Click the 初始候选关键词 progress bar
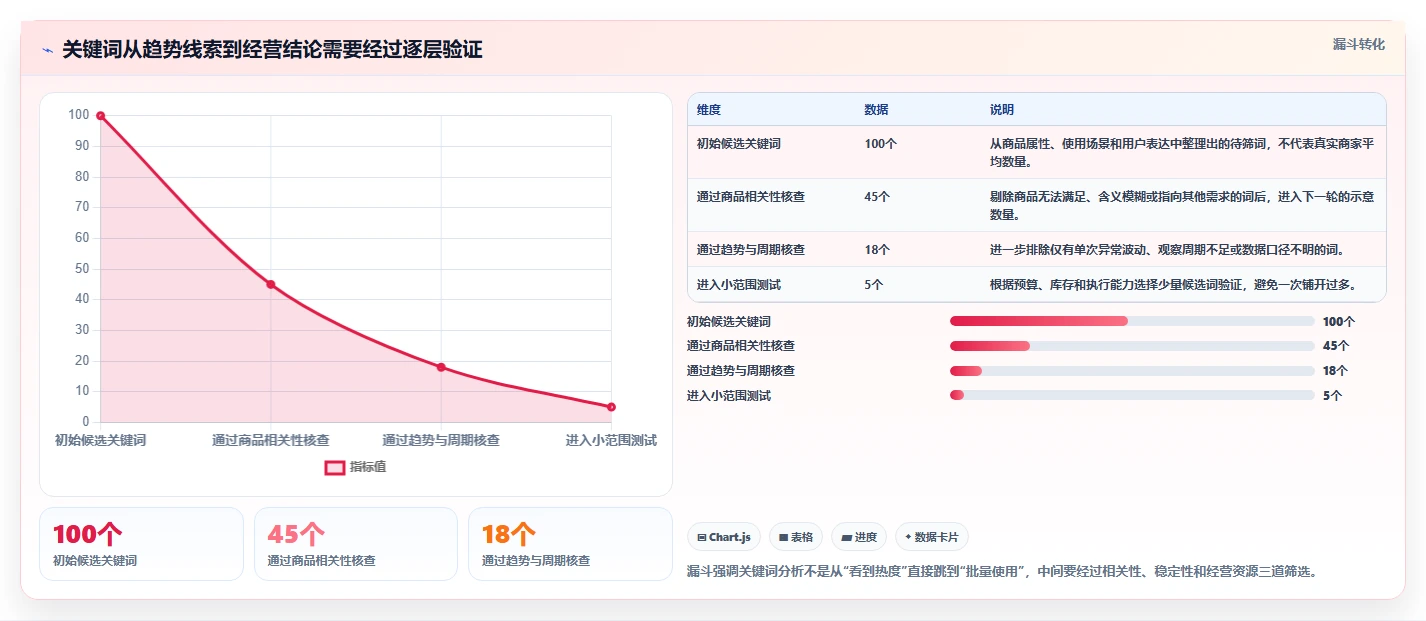 [1132, 321]
